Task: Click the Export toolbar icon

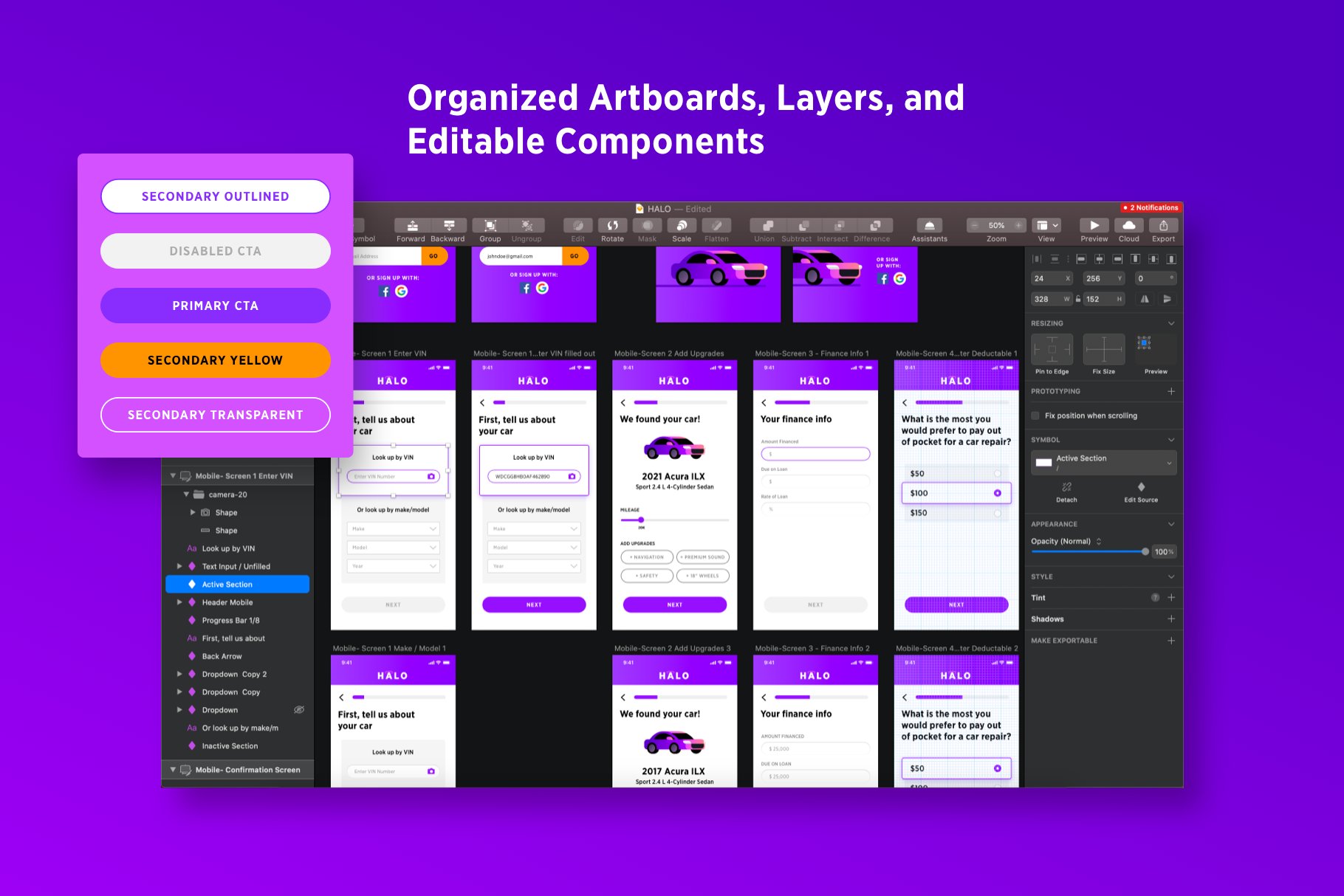Action: tap(1163, 226)
